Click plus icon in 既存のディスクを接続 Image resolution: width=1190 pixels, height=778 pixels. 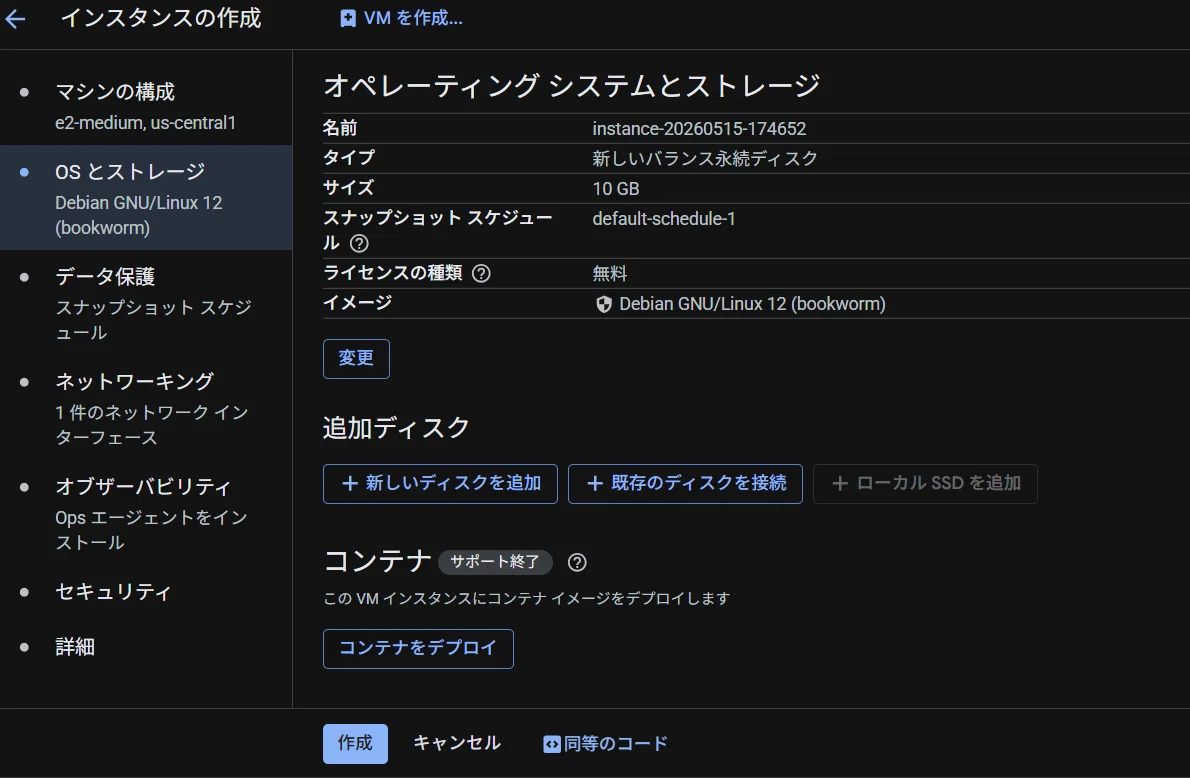595,483
